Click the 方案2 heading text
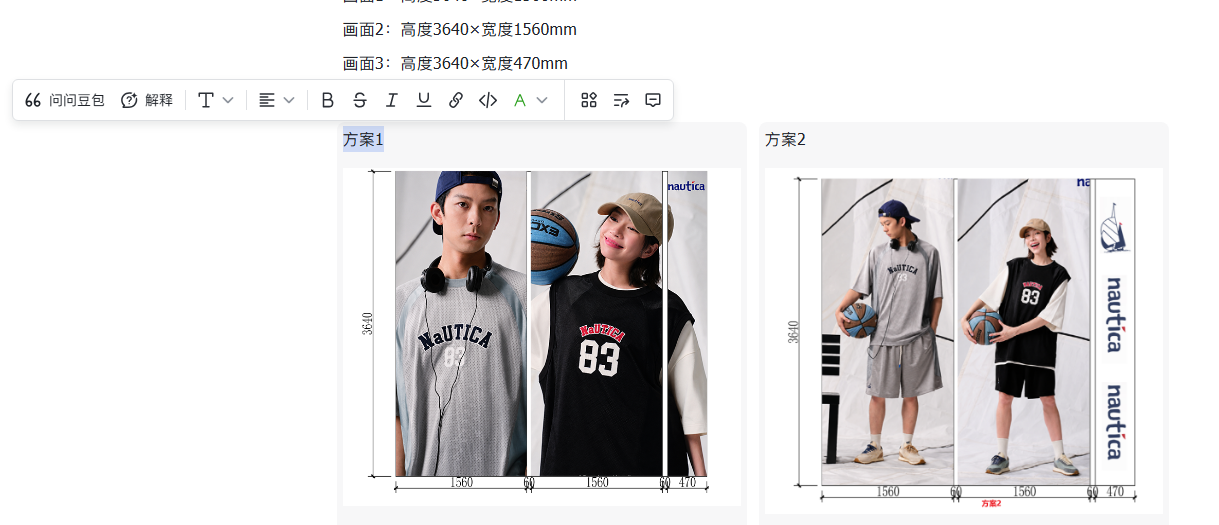Image resolution: width=1219 pixels, height=525 pixels. 785,139
